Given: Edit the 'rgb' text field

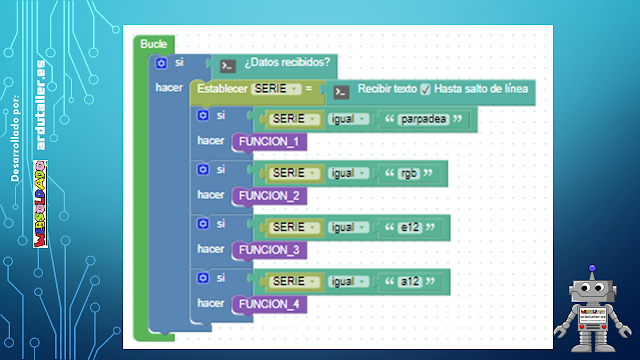Looking at the screenshot, I should point(408,173).
